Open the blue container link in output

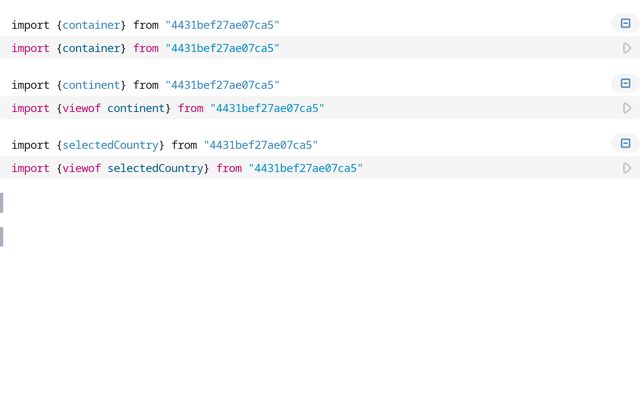91,25
